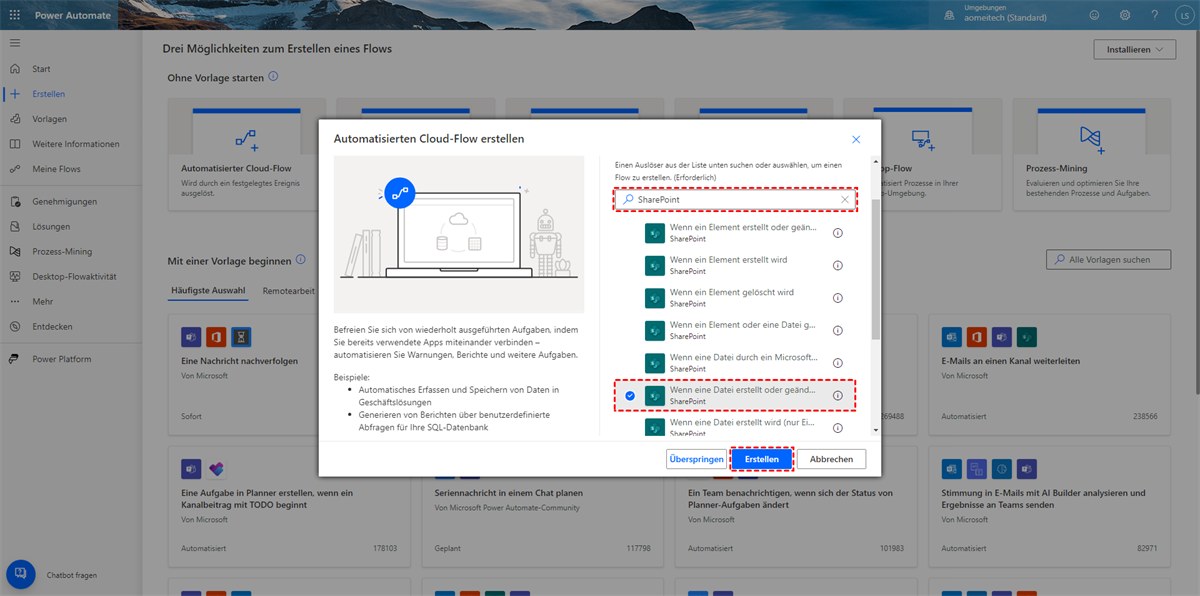Open the Chatbot fragen round icon
Image resolution: width=1200 pixels, height=596 pixels.
(21, 575)
